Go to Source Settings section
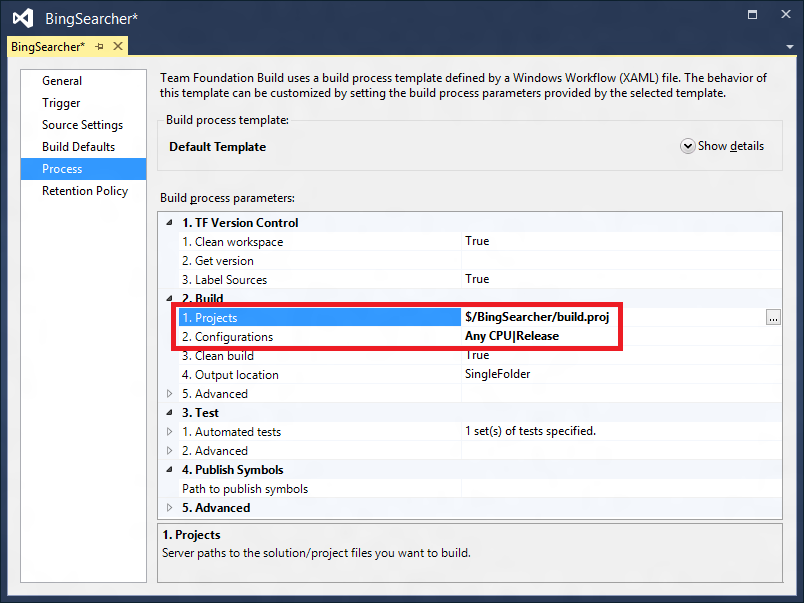Image resolution: width=804 pixels, height=603 pixels. (x=82, y=125)
